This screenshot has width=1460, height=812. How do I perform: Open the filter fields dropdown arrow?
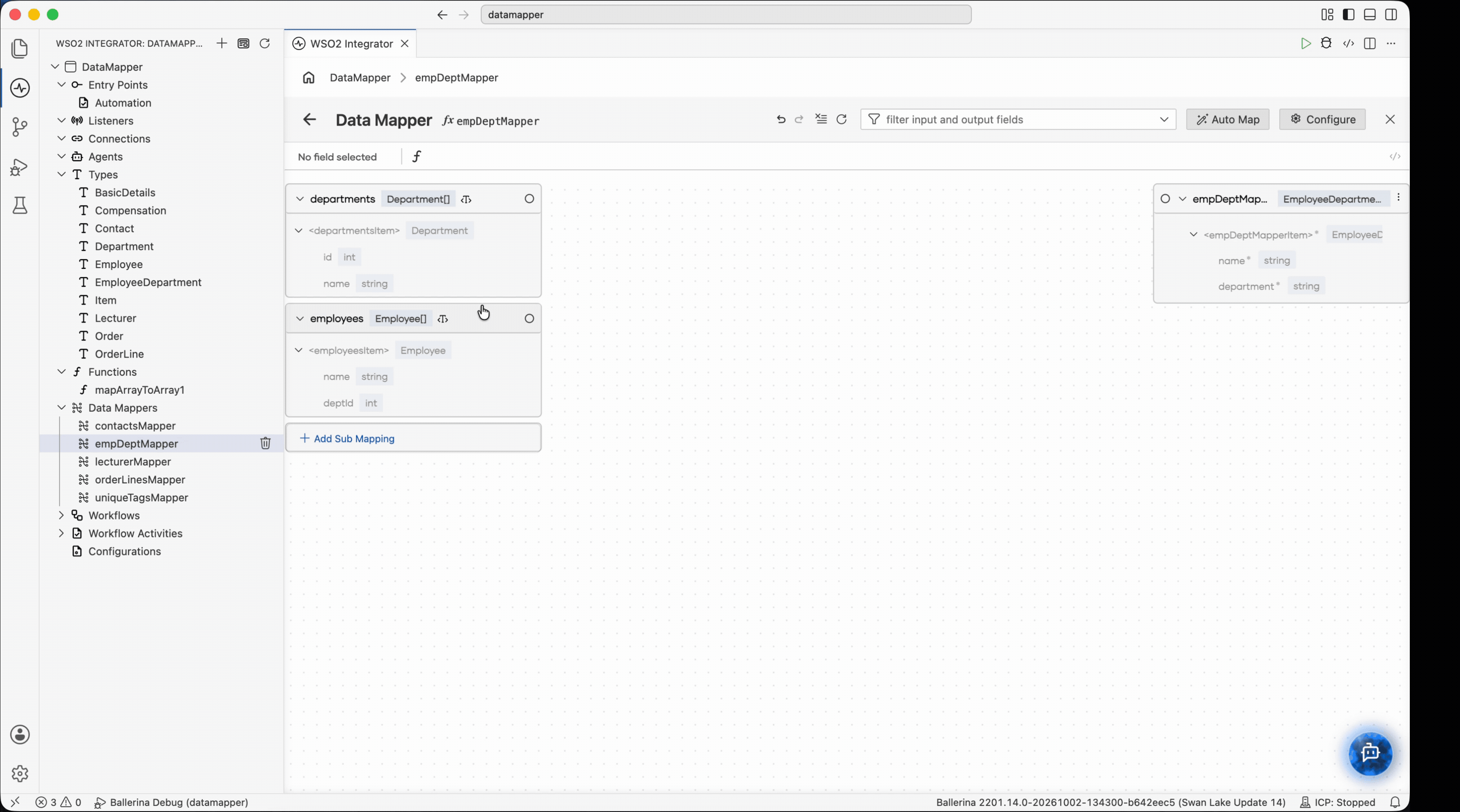[1164, 120]
